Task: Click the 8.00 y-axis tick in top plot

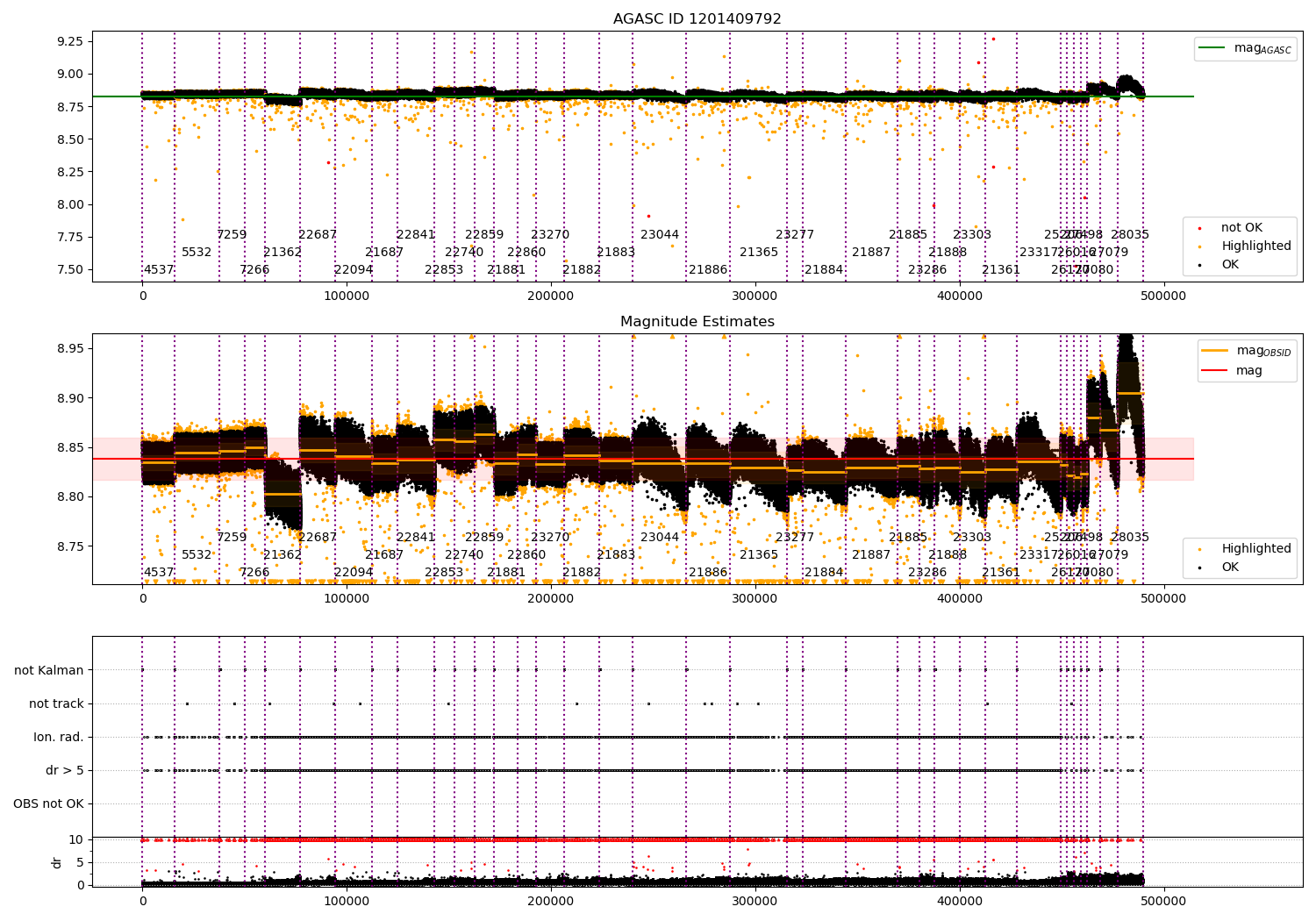Action: [x=69, y=205]
